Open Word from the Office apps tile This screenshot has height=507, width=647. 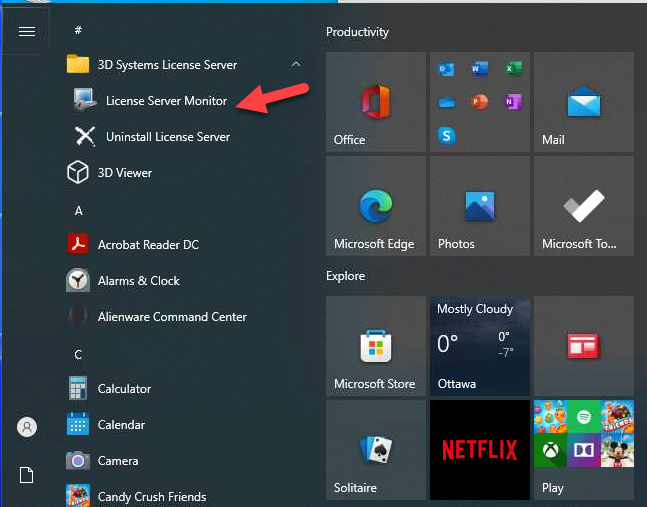(479, 68)
